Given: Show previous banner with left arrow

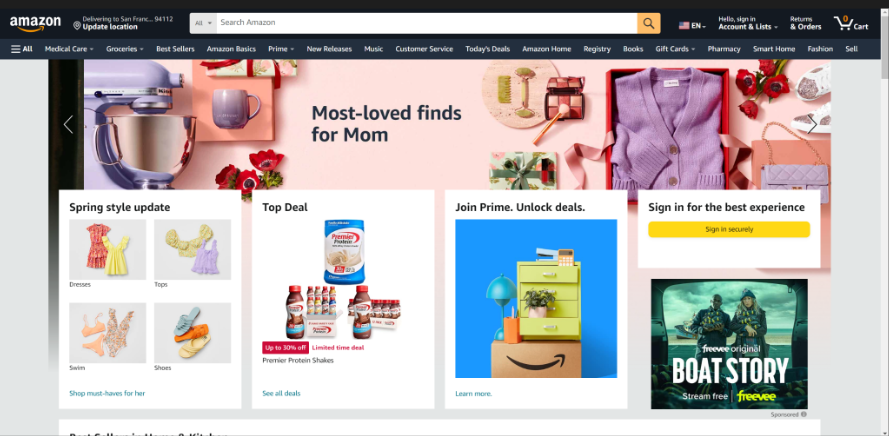Looking at the screenshot, I should click(69, 124).
